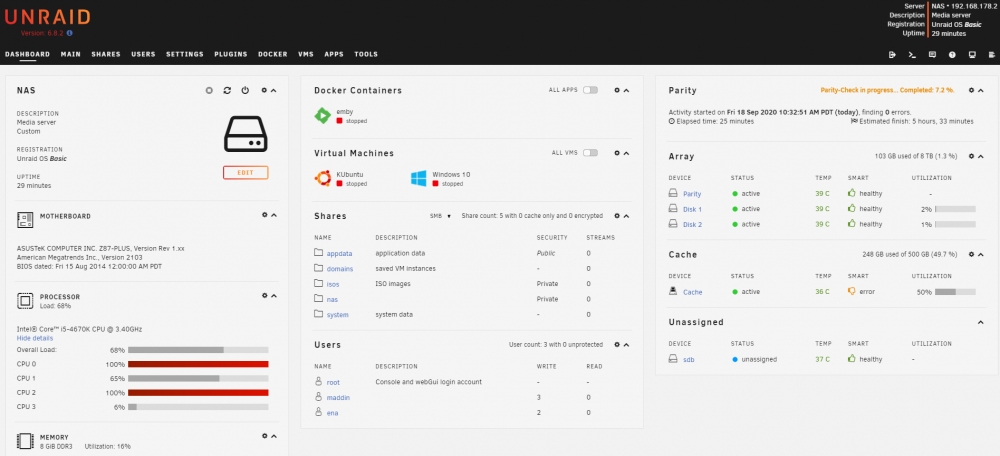Open Users panel settings gear

617,344
